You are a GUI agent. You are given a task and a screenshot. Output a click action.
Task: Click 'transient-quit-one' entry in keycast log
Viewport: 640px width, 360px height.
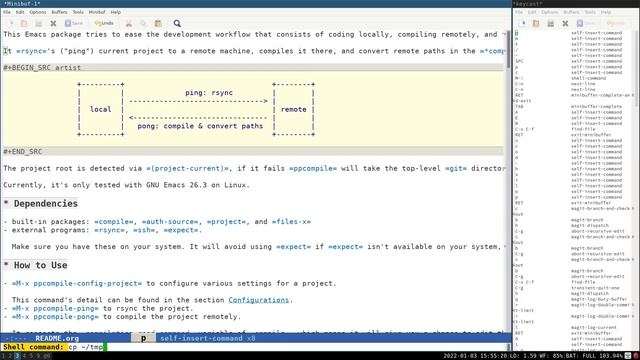point(595,288)
